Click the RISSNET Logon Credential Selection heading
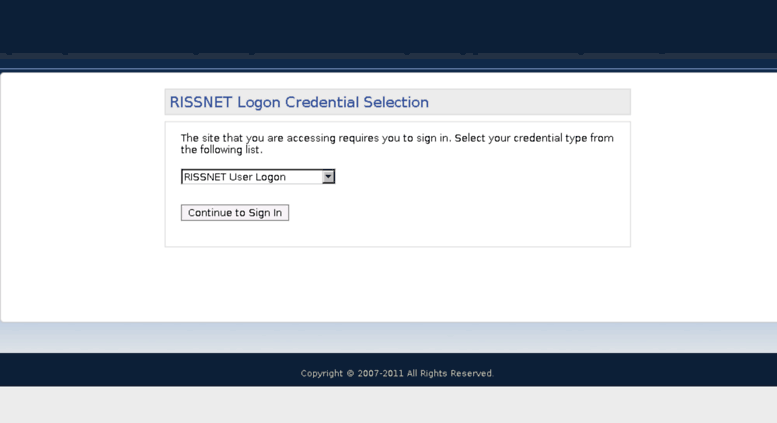Viewport: 777px width, 423px height. (x=299, y=102)
